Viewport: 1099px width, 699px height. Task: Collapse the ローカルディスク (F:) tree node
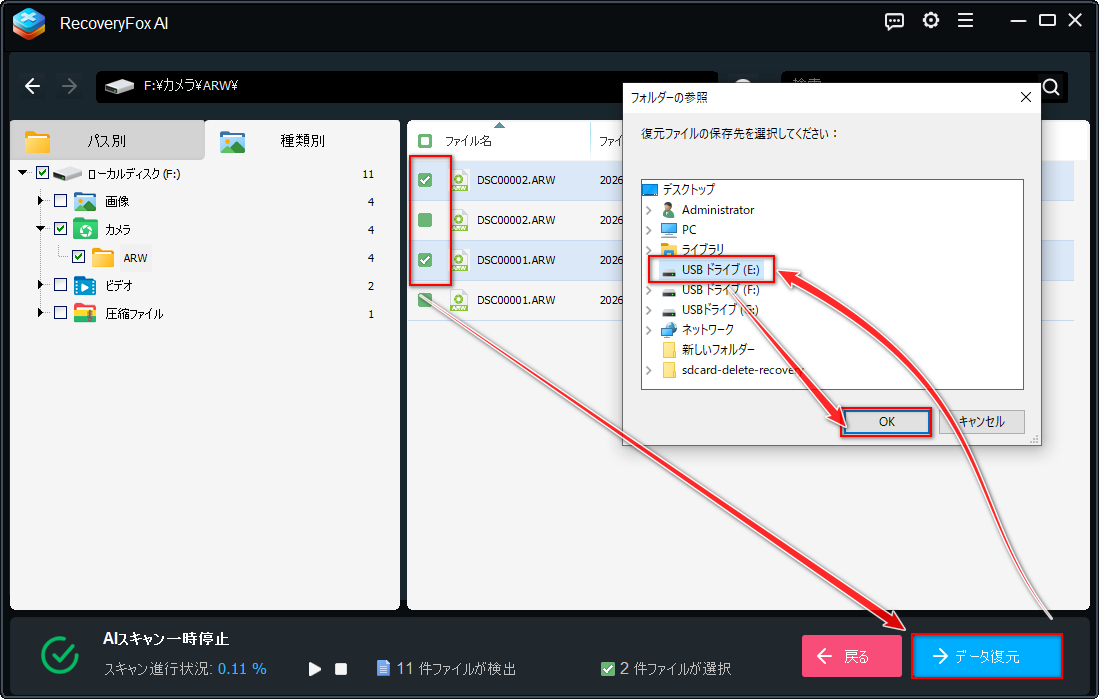click(22, 171)
